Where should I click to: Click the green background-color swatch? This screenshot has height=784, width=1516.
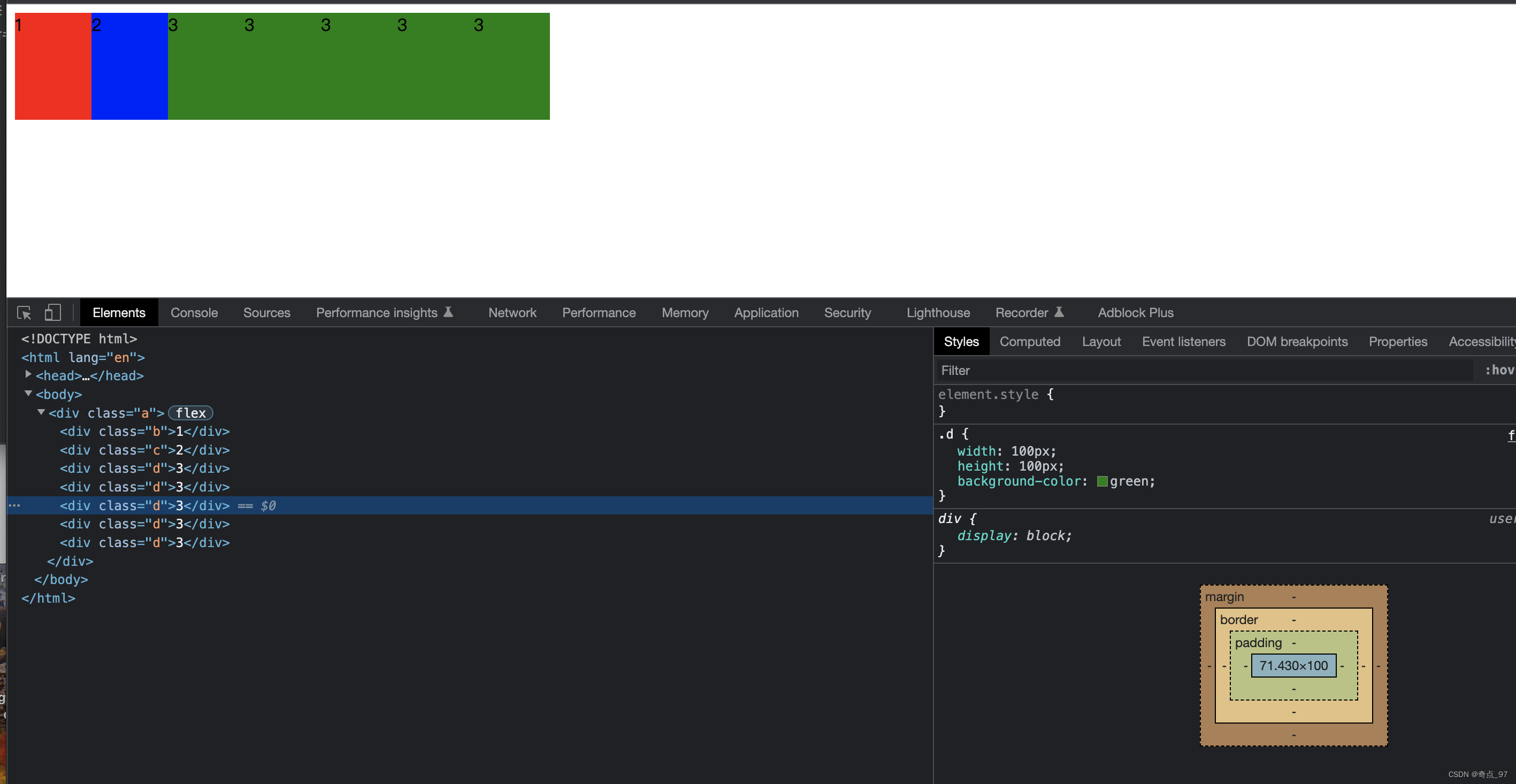1102,481
